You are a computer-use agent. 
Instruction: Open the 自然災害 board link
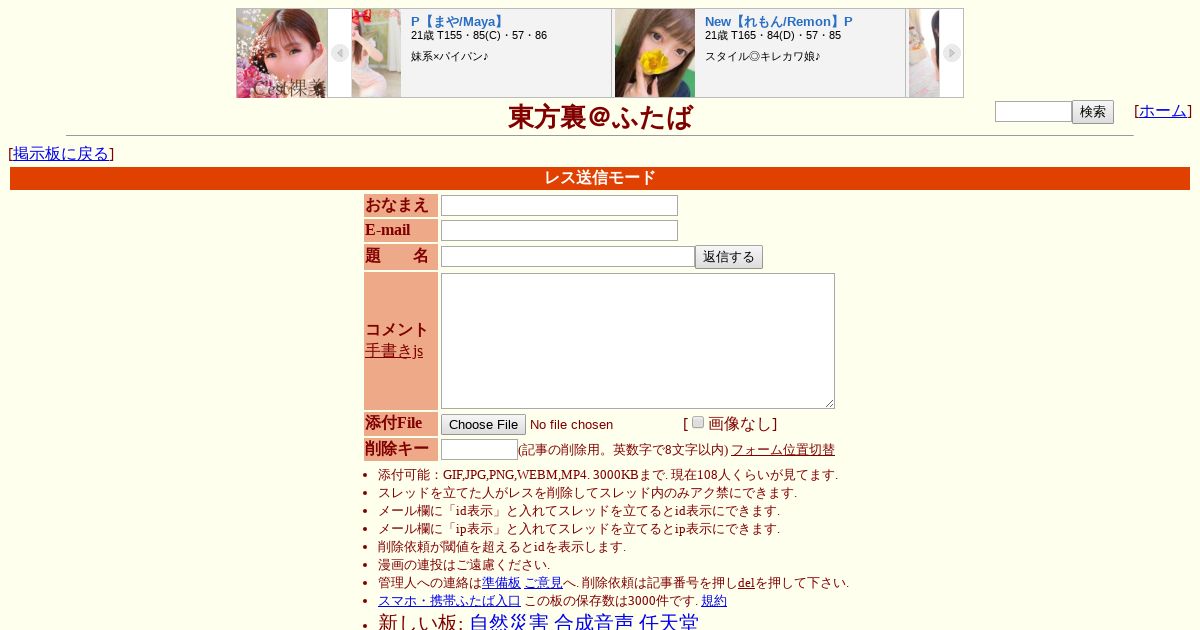click(509, 622)
